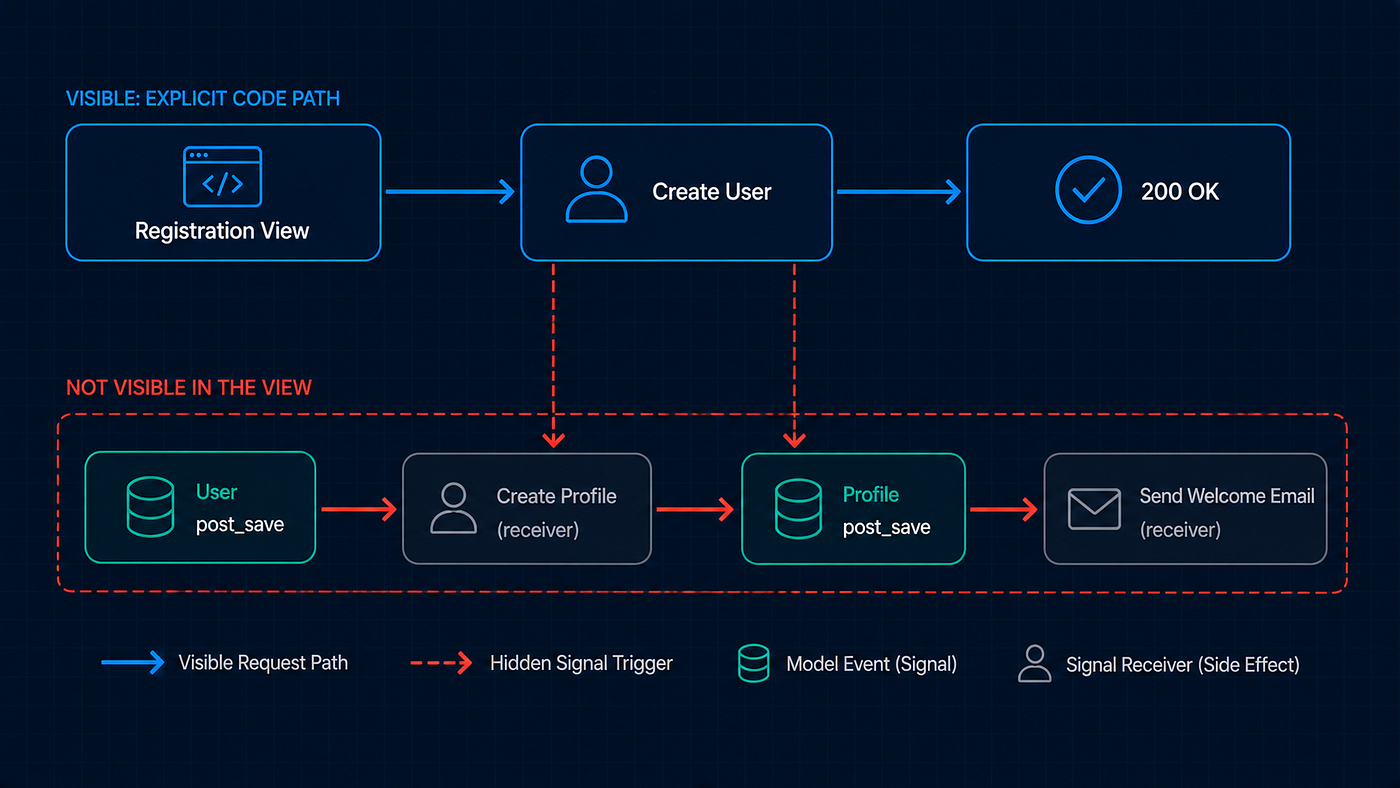Click the envelope icon in Send Welcome Email box

pos(1094,508)
